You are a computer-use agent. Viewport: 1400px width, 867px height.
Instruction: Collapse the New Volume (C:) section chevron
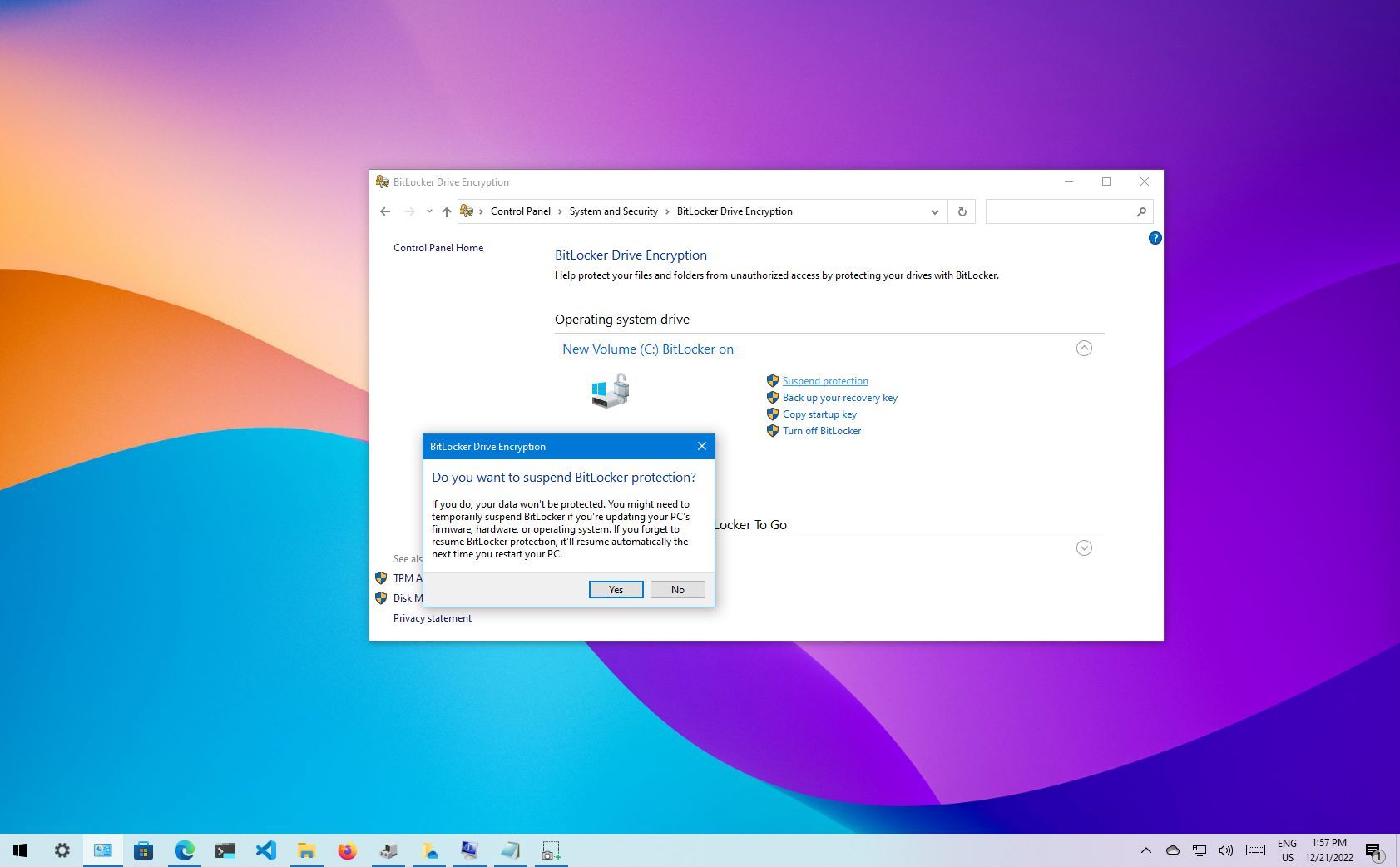coord(1084,349)
